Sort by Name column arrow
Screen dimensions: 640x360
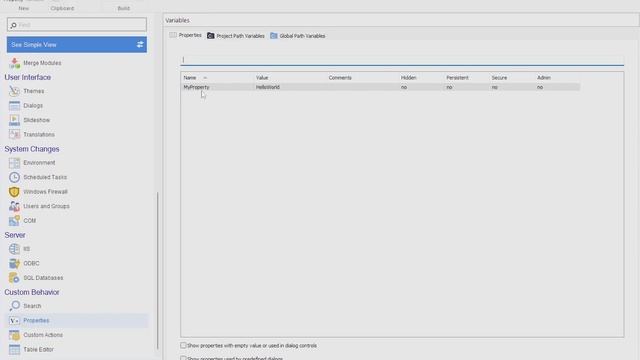[205, 78]
